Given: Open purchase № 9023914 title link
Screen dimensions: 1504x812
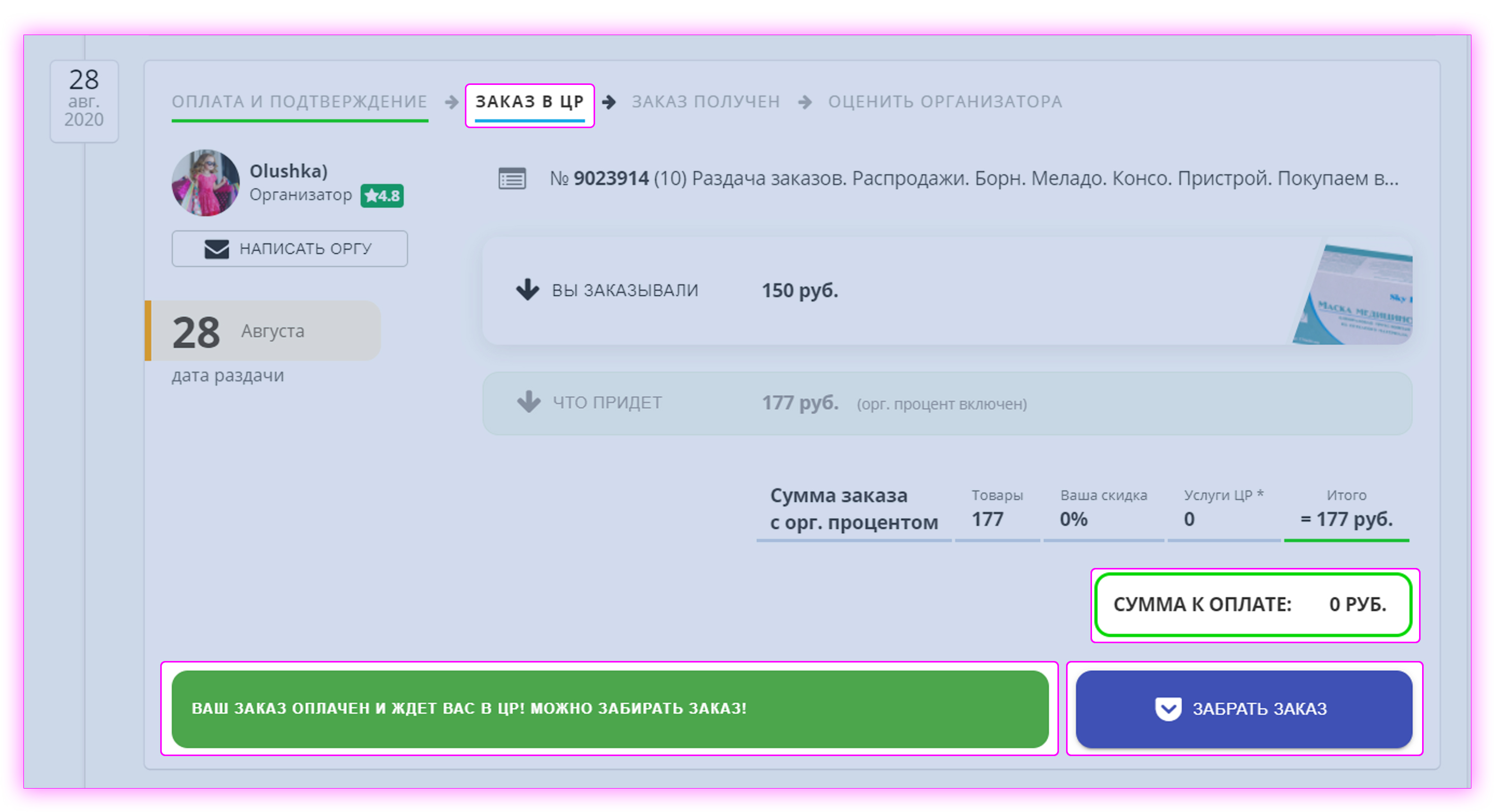Looking at the screenshot, I should click(x=975, y=178).
